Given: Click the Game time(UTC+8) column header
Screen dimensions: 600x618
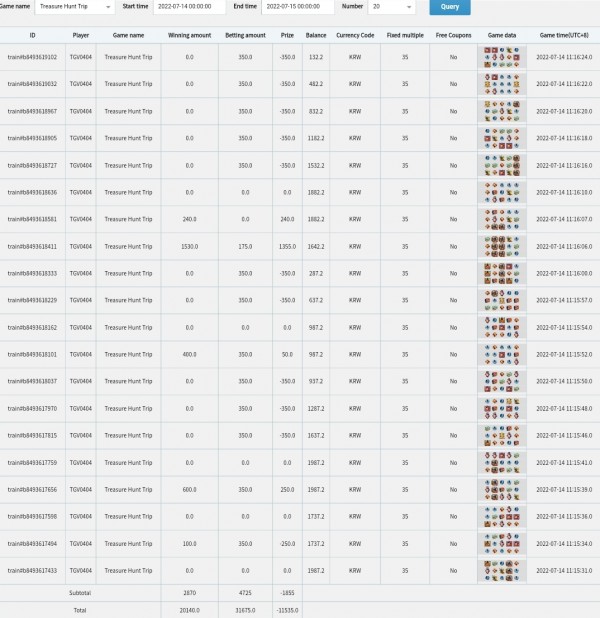Looking at the screenshot, I should [x=564, y=35].
